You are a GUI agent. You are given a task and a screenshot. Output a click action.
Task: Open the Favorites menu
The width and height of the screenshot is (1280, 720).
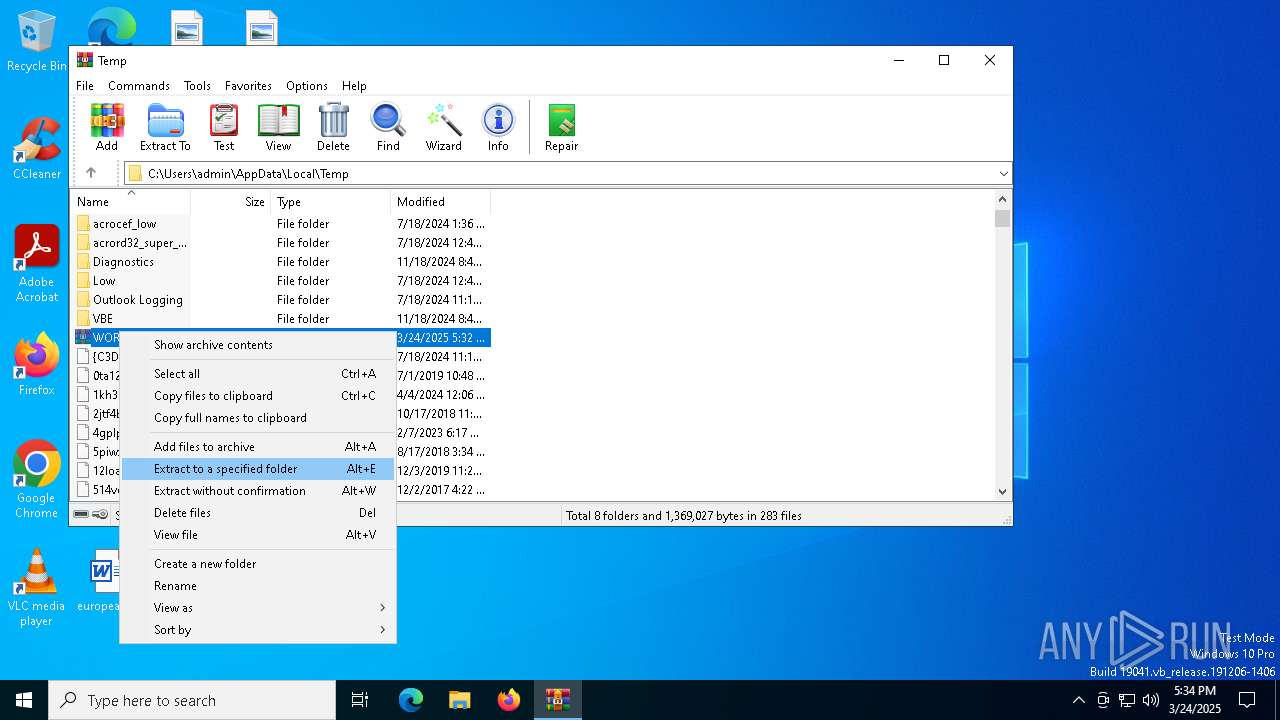point(248,86)
